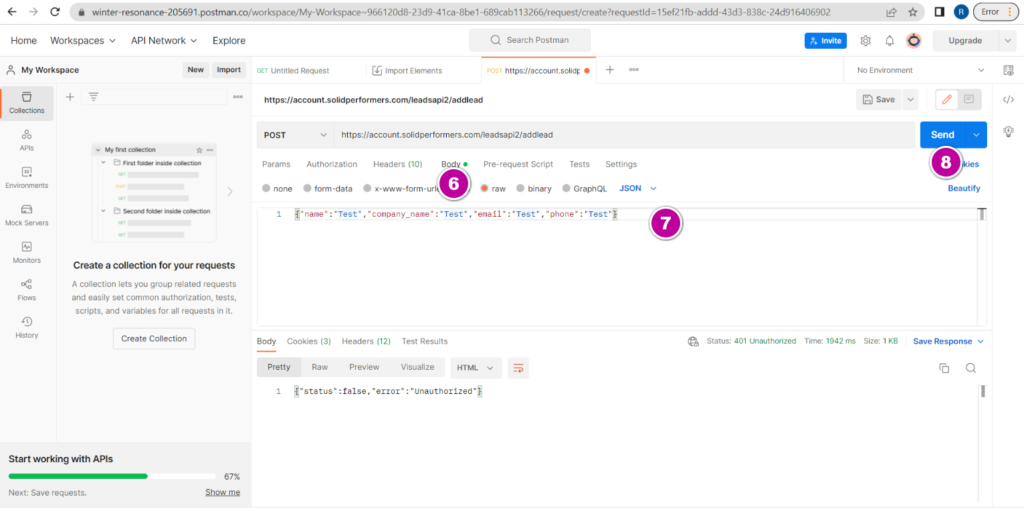Expand the Upgrade arrow dropdown
Viewport: 1024px width, 511px height.
tap(1007, 41)
